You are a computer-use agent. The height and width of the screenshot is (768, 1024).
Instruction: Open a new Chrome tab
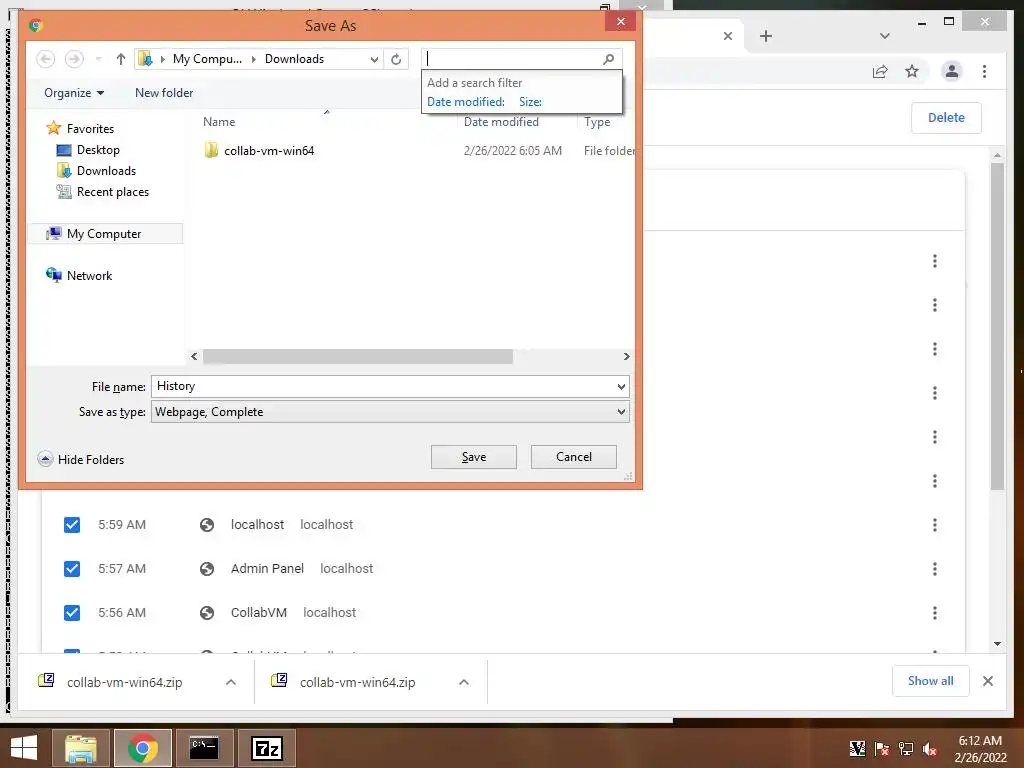coord(766,36)
